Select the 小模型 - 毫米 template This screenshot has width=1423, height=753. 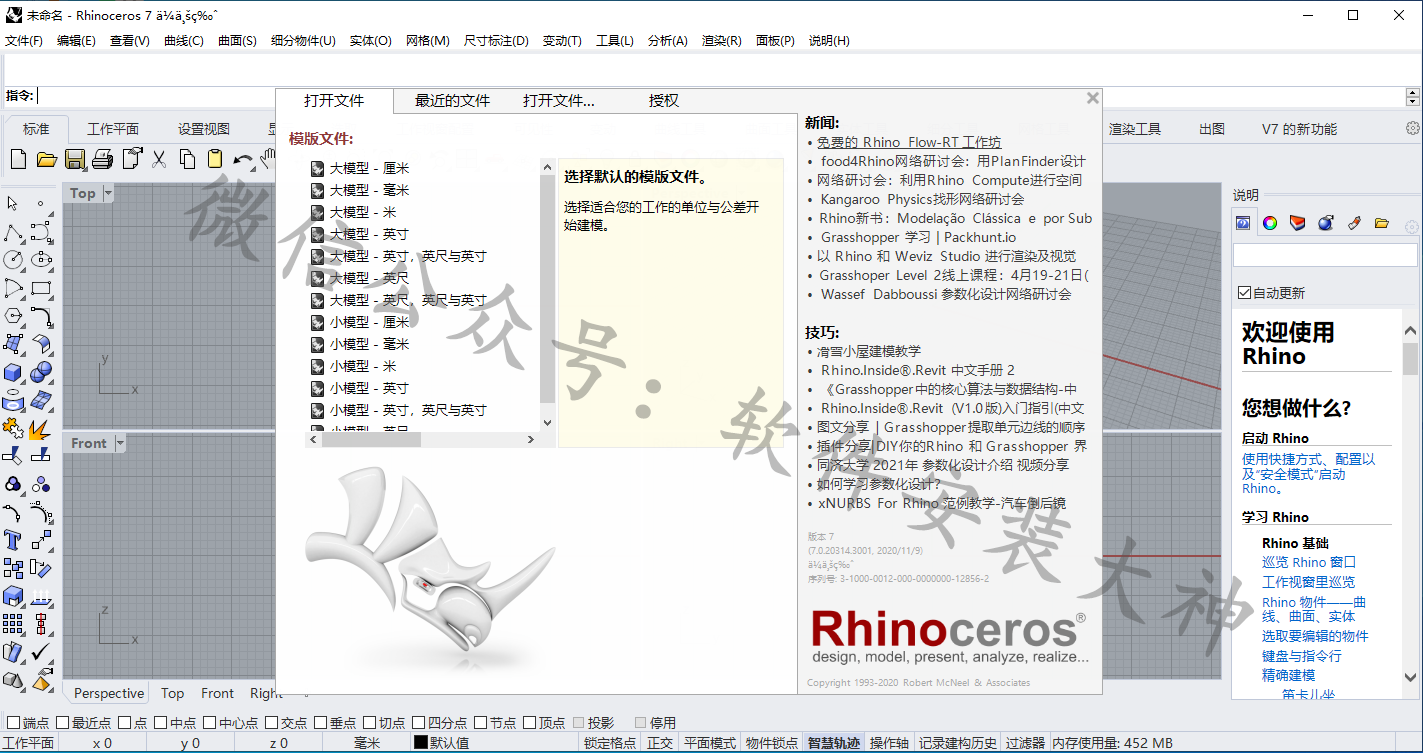[x=369, y=344]
